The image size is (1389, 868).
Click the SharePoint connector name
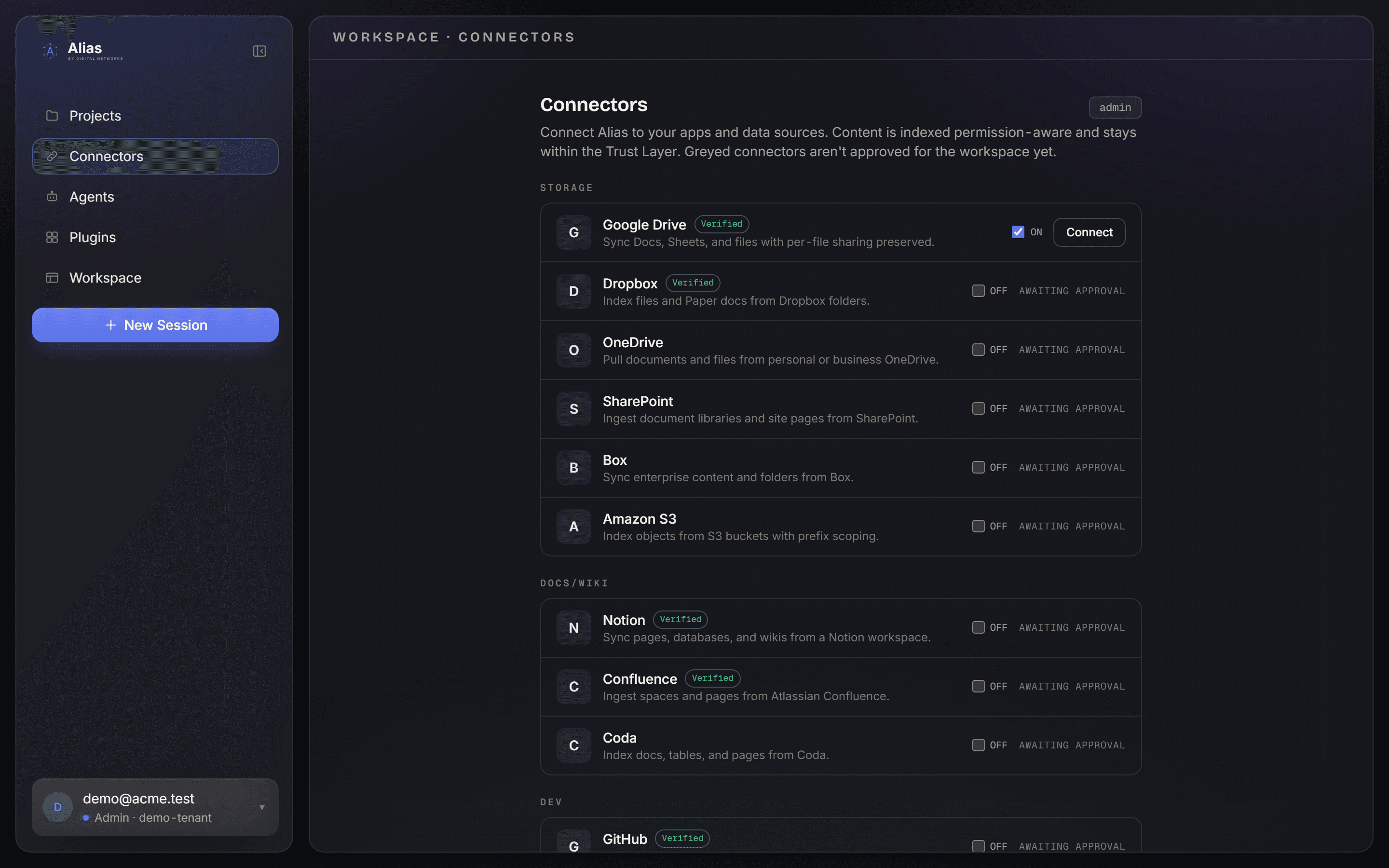pos(638,401)
